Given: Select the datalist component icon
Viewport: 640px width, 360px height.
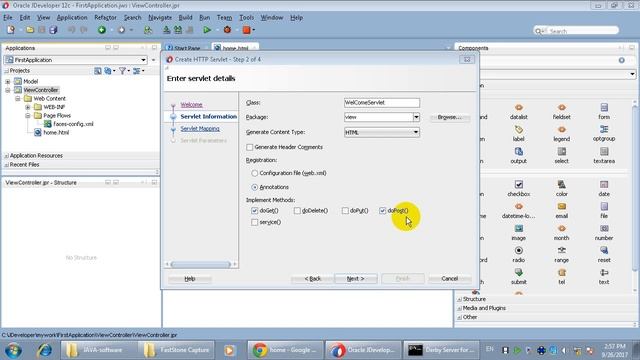Looking at the screenshot, I should coord(518,108).
